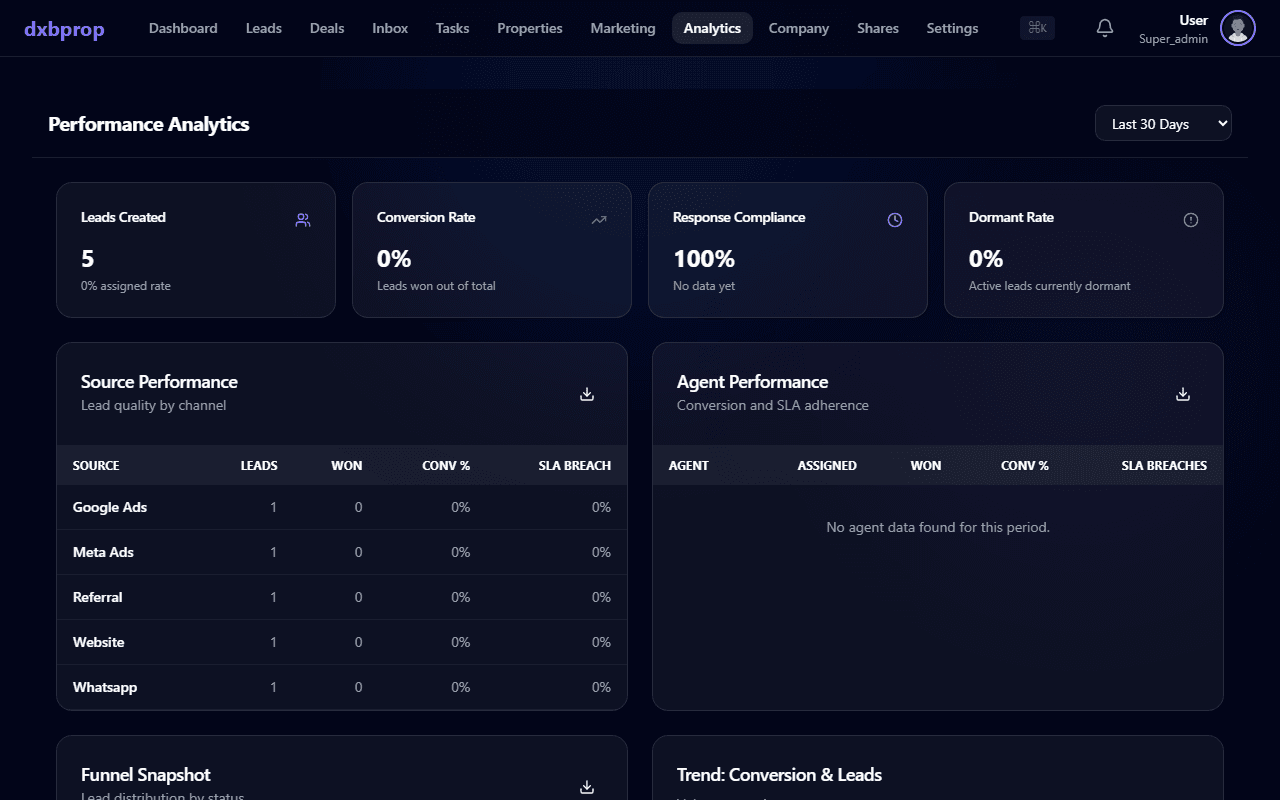The width and height of the screenshot is (1280, 800).
Task: Download Funnel Snapshot export icon
Action: tap(587, 787)
